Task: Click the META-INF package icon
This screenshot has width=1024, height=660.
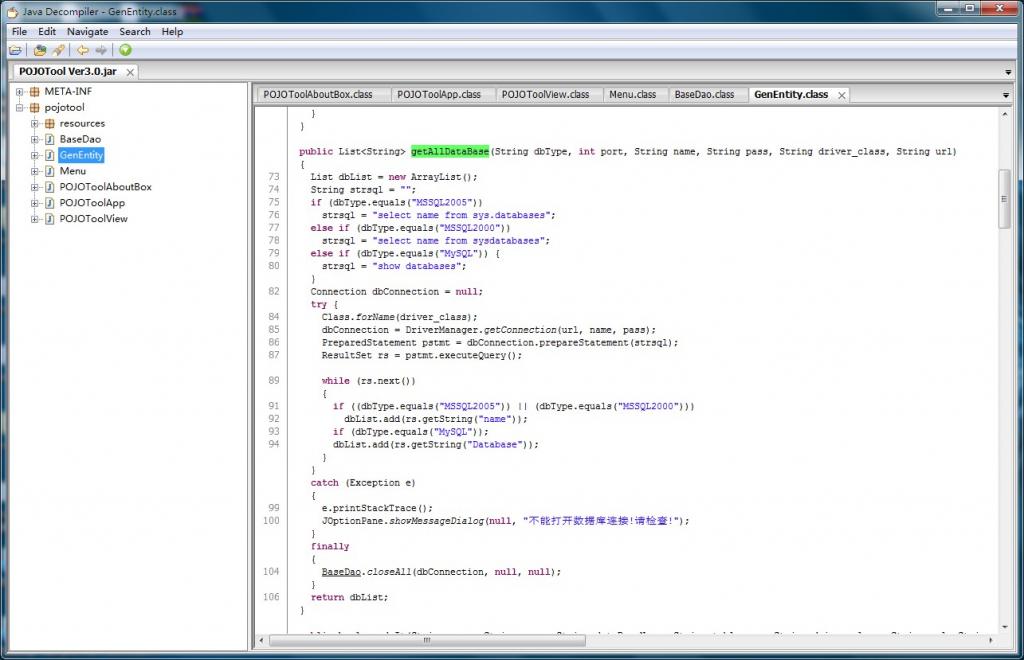Action: [x=35, y=92]
